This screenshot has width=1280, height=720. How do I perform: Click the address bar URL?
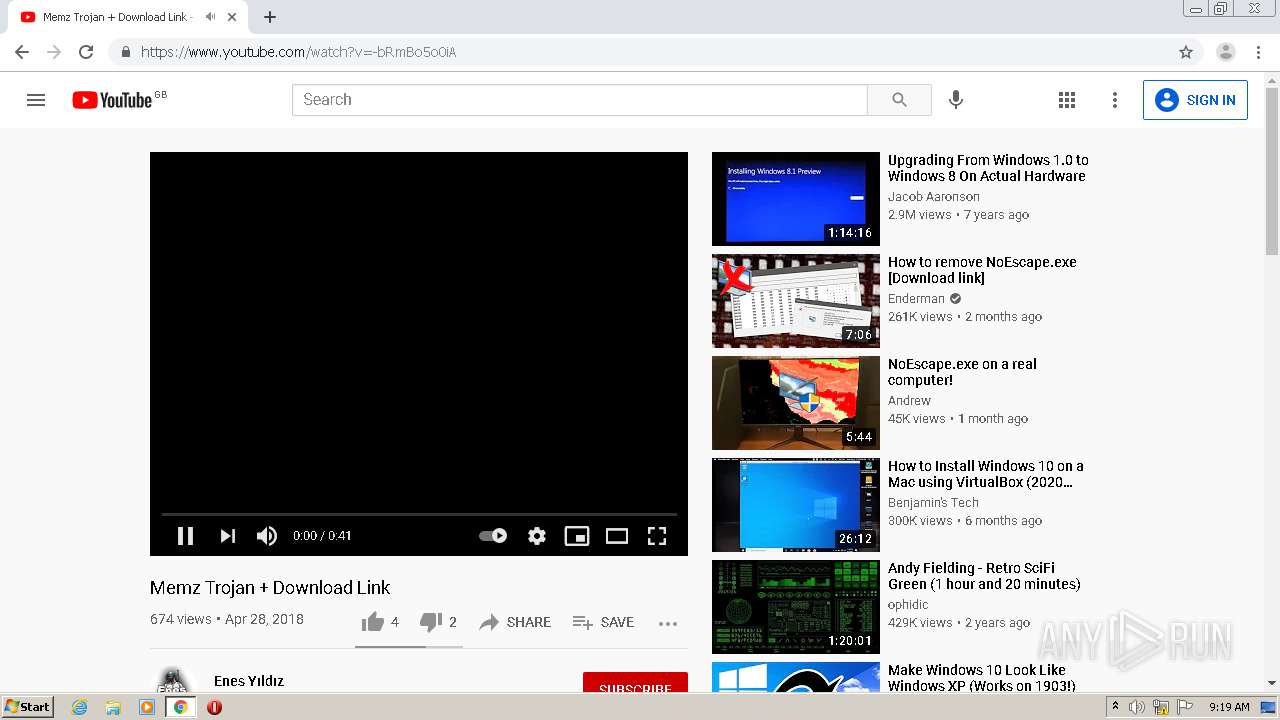[298, 52]
